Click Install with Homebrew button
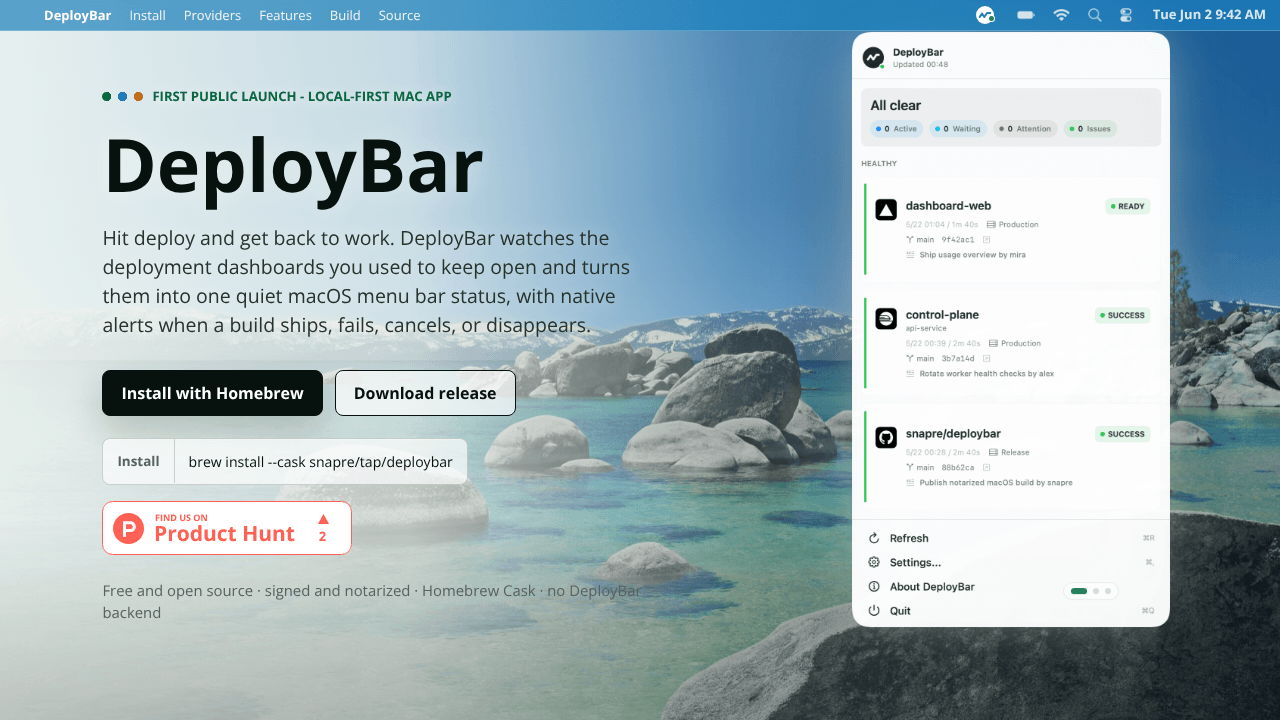1280x720 pixels. (212, 393)
